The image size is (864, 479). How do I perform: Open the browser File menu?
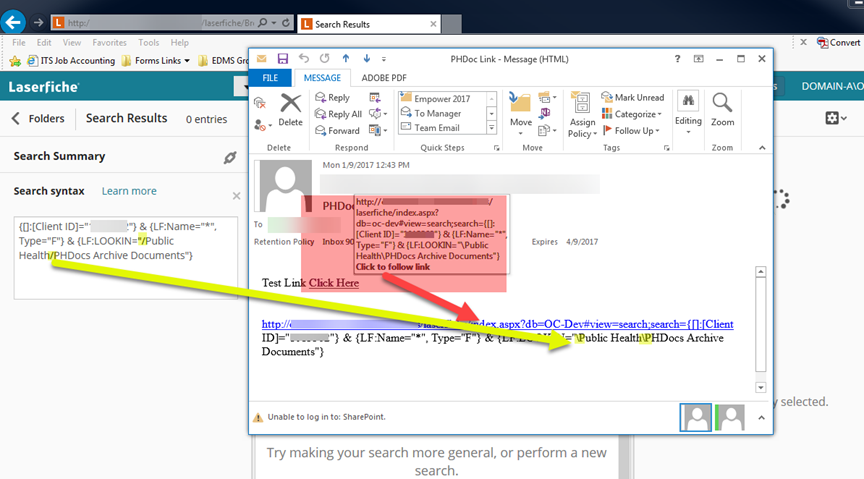point(19,42)
